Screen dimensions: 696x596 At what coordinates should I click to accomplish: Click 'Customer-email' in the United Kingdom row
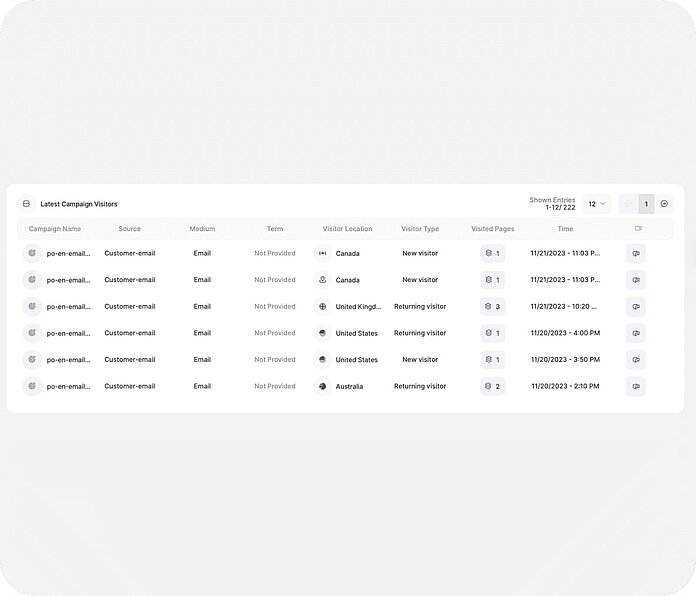130,306
